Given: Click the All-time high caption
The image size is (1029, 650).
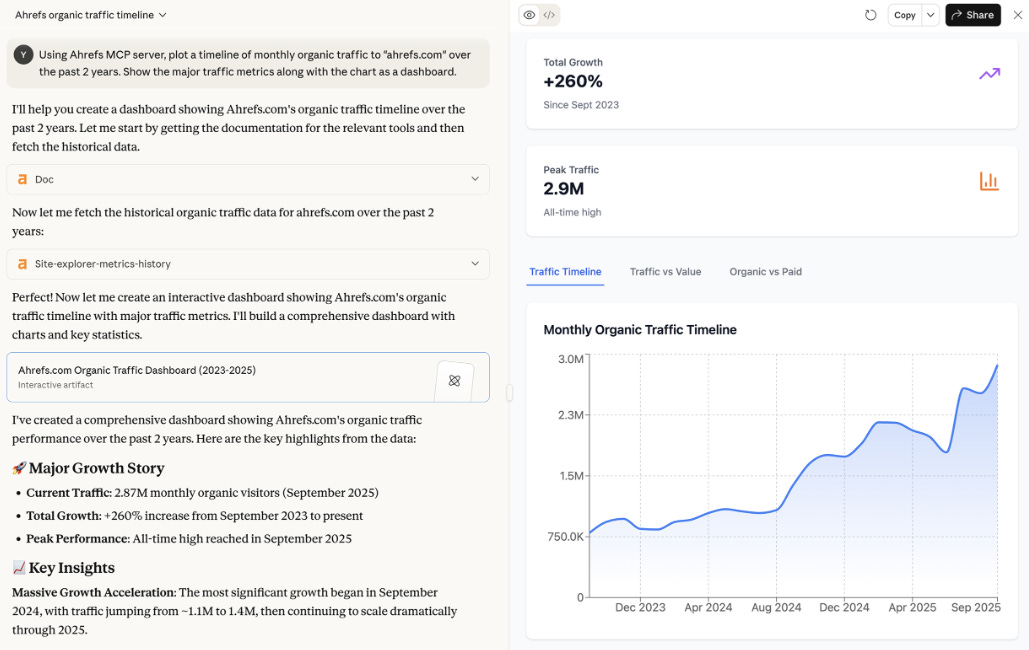Looking at the screenshot, I should pyautogui.click(x=572, y=213).
